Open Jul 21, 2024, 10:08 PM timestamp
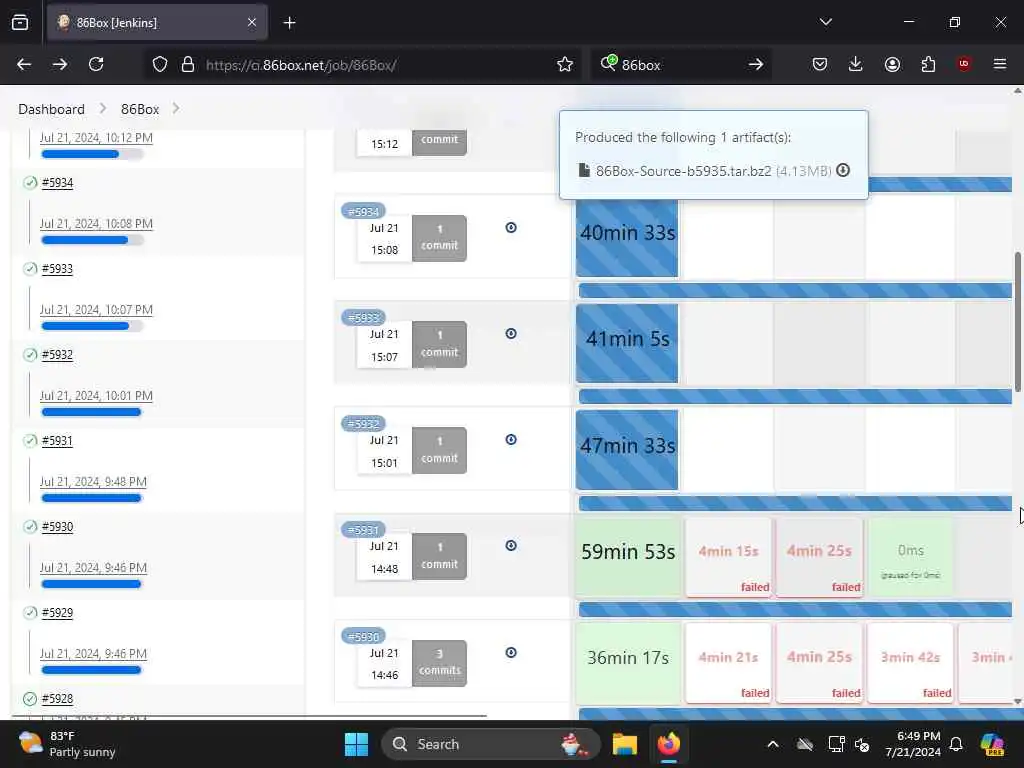The image size is (1024, 768). pyautogui.click(x=96, y=224)
